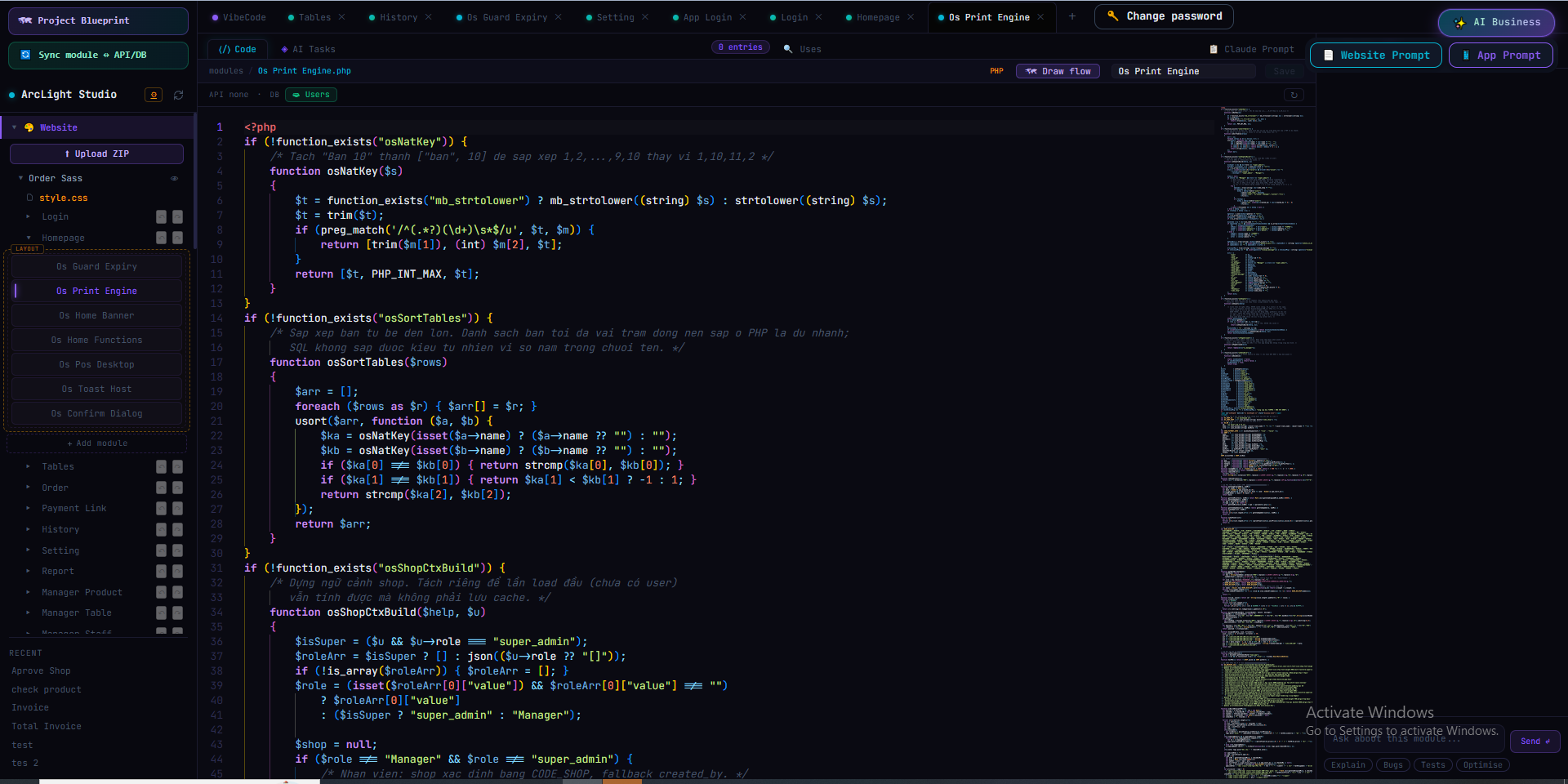This screenshot has height=784, width=1568.
Task: Close the Tables tab with its X
Action: (x=341, y=17)
